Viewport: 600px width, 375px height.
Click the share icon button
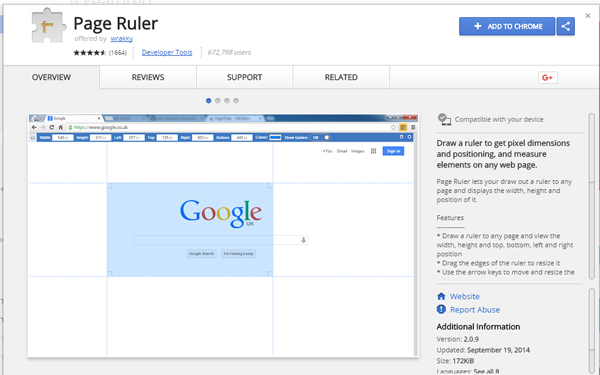(566, 26)
